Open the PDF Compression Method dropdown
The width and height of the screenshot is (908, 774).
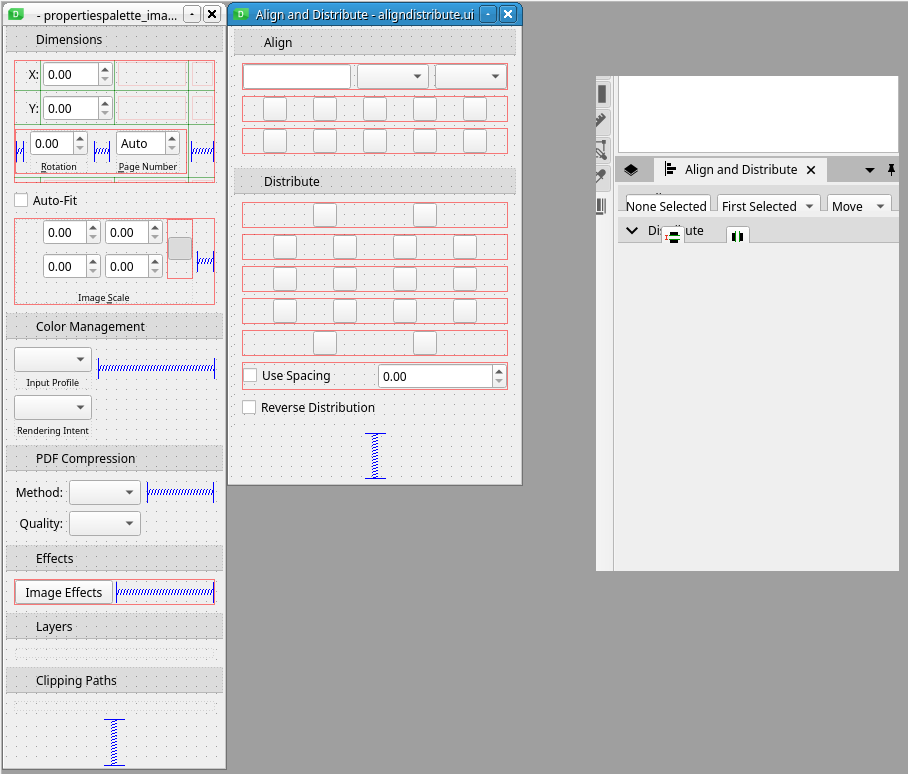point(105,492)
